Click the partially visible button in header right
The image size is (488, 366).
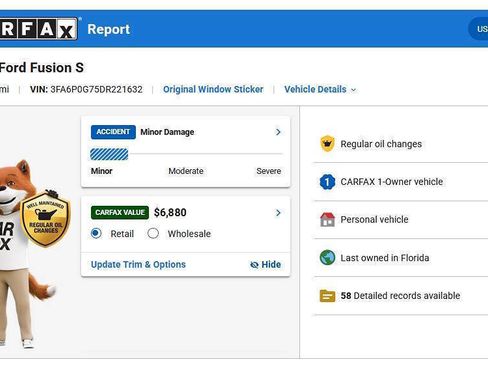click(478, 29)
